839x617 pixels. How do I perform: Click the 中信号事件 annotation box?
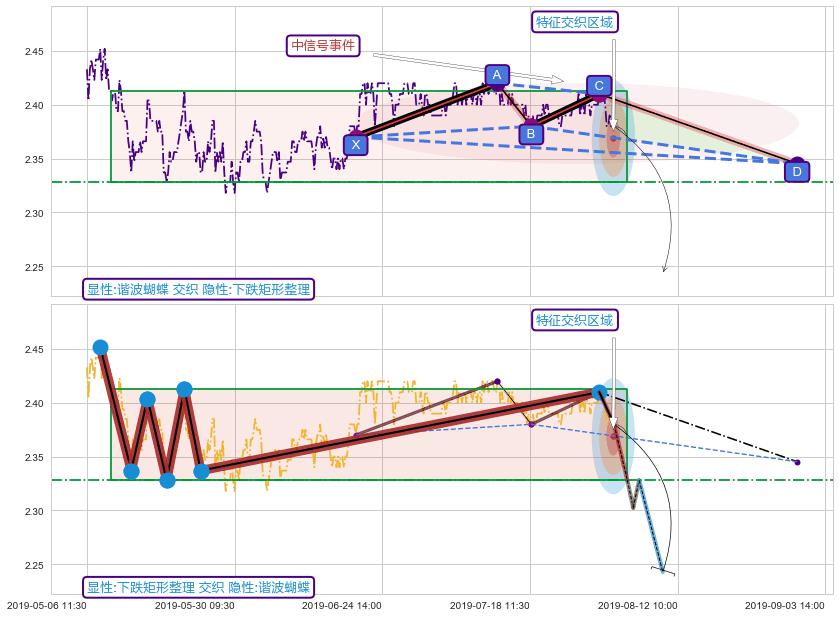pos(323,45)
